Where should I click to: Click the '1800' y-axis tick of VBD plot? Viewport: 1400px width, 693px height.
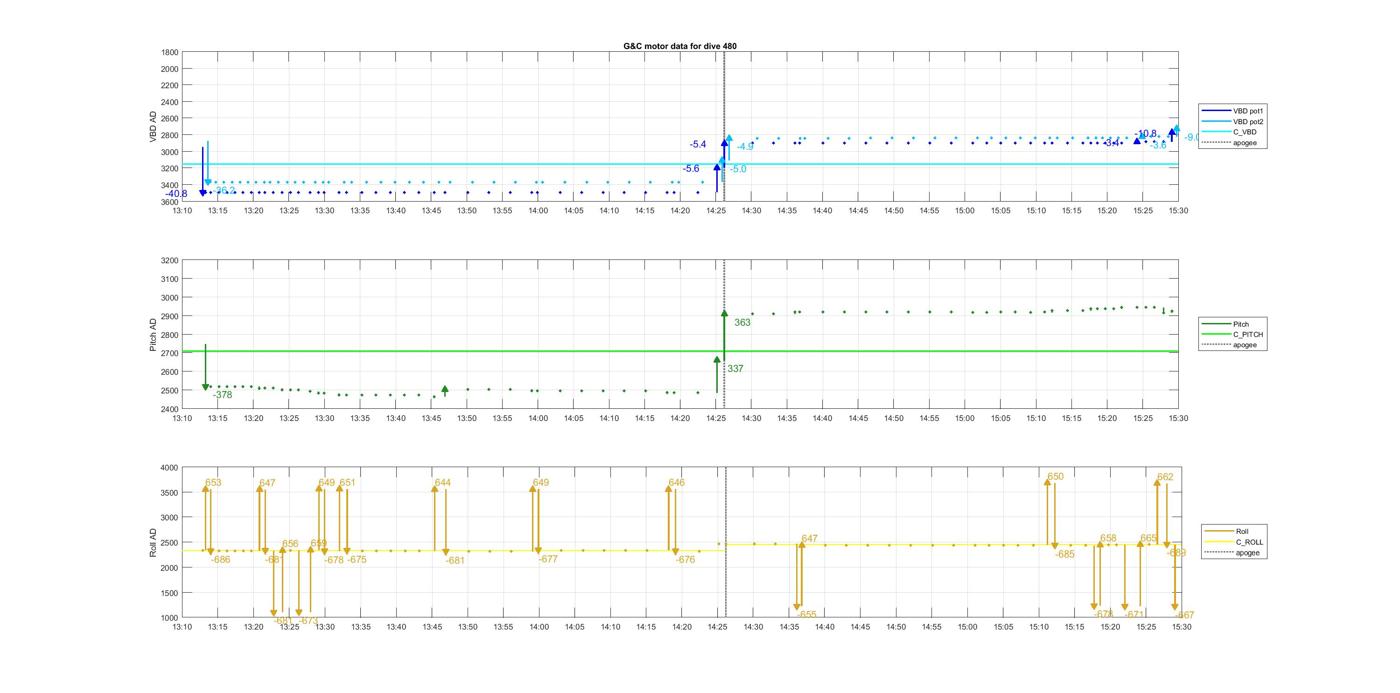pos(170,52)
